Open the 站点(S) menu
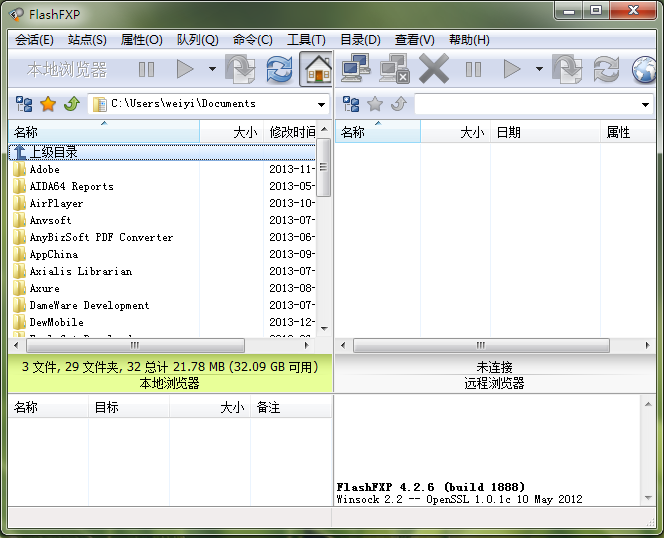This screenshot has height=538, width=664. point(87,40)
